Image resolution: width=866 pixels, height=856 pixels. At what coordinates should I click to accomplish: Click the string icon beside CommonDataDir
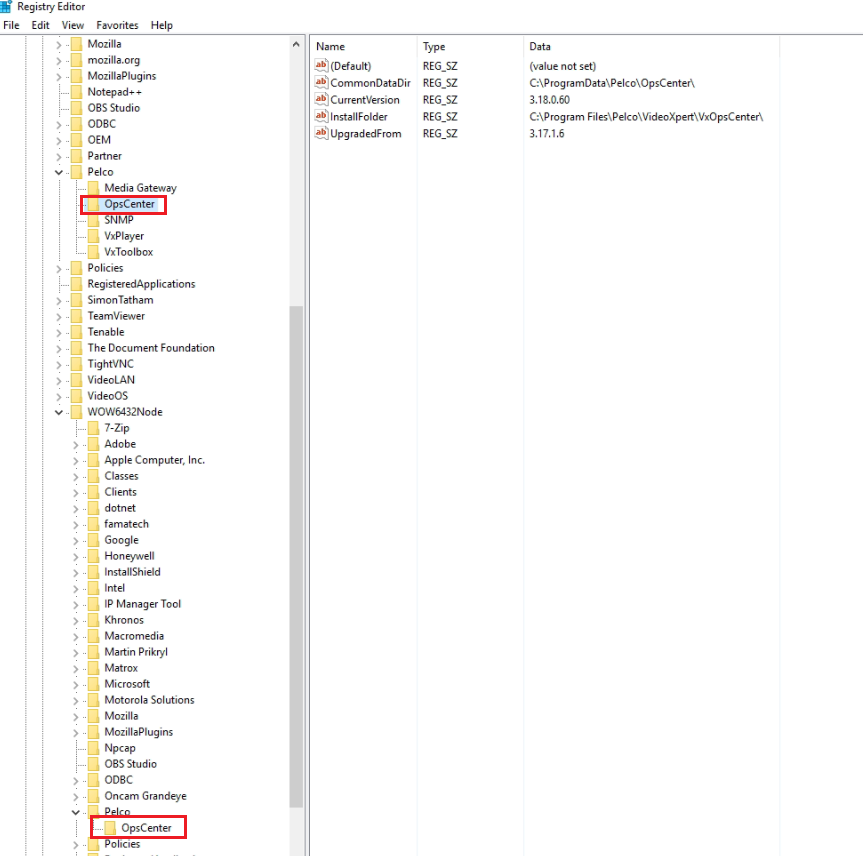tap(322, 83)
